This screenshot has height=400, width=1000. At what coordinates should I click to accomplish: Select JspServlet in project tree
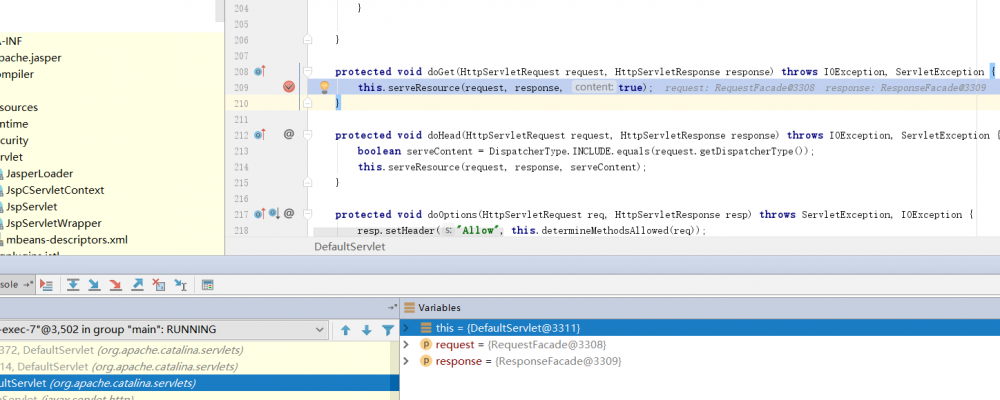[31, 207]
